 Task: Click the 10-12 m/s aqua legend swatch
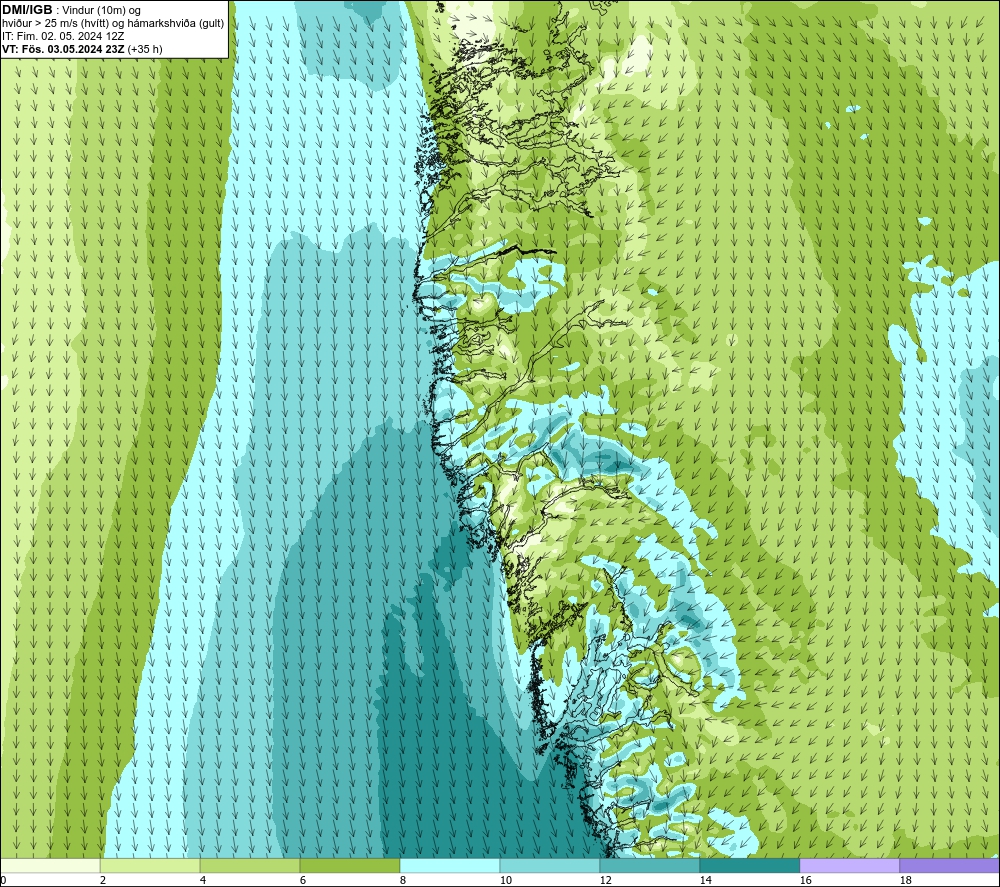pyautogui.click(x=550, y=865)
